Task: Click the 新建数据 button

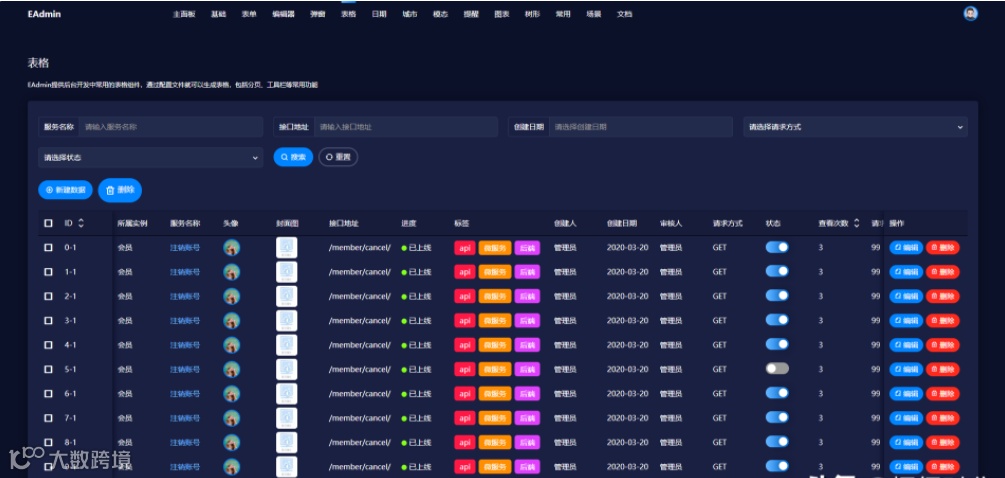Action: tap(65, 190)
